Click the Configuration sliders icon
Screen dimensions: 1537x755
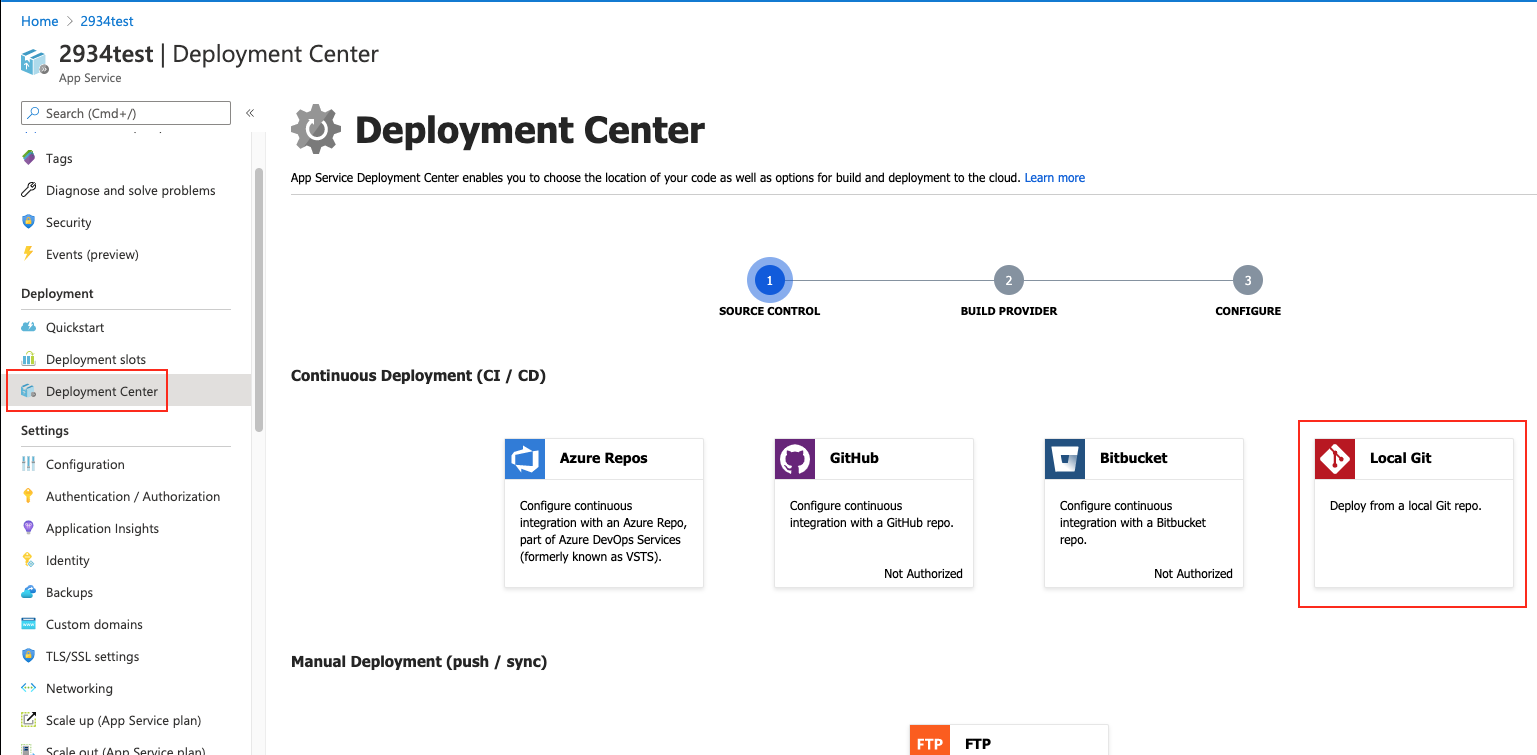coord(28,464)
